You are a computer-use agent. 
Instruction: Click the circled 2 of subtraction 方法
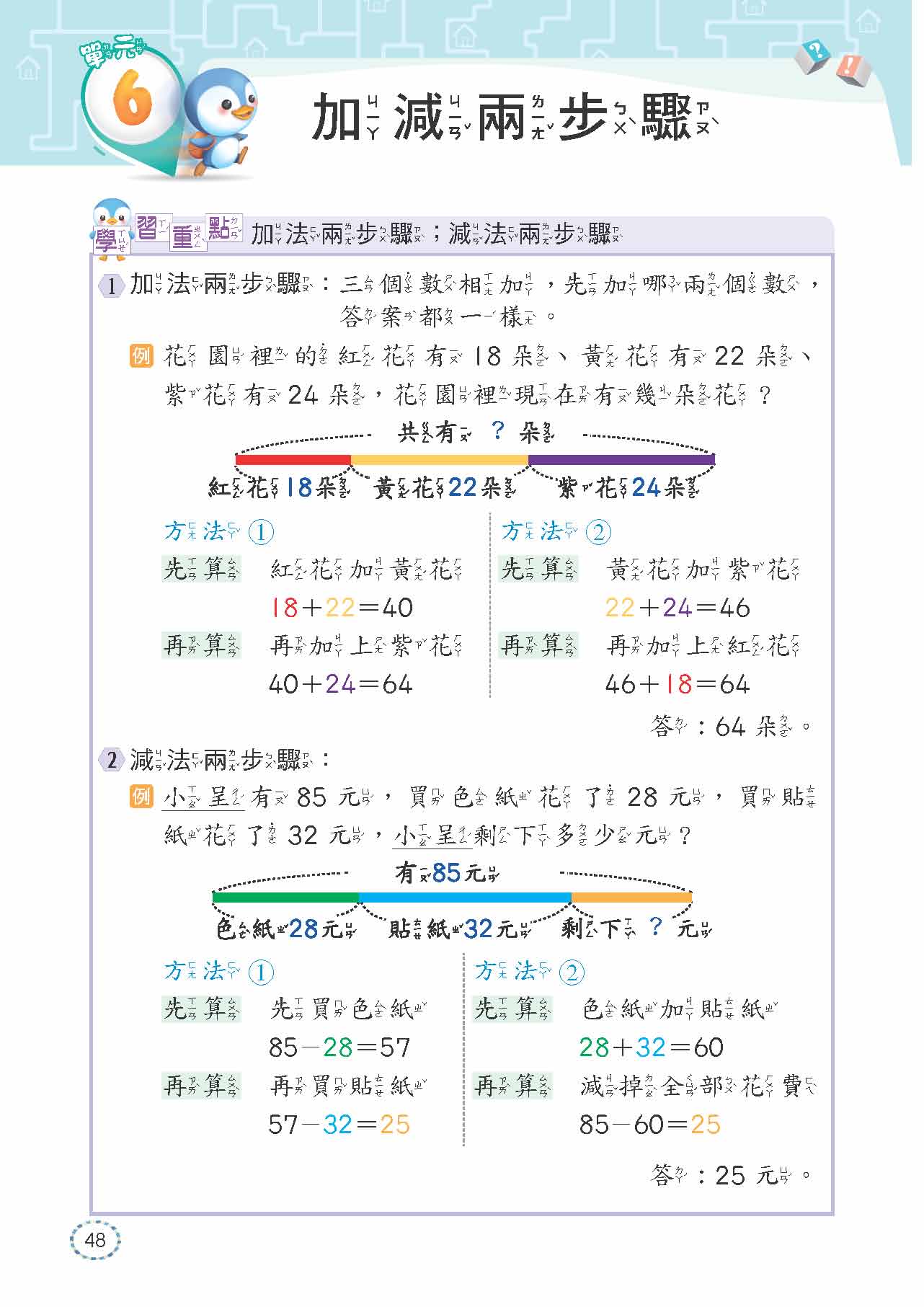572,973
